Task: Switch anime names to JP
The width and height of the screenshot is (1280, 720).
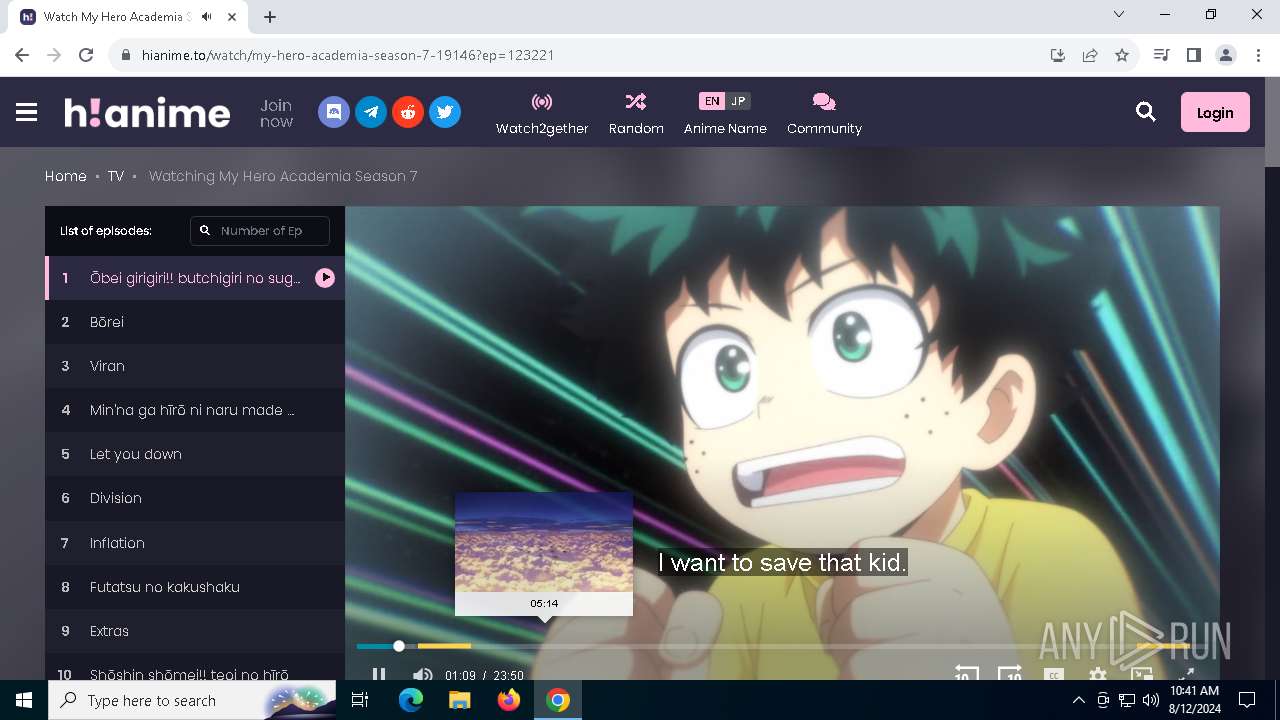Action: pyautogui.click(x=738, y=101)
